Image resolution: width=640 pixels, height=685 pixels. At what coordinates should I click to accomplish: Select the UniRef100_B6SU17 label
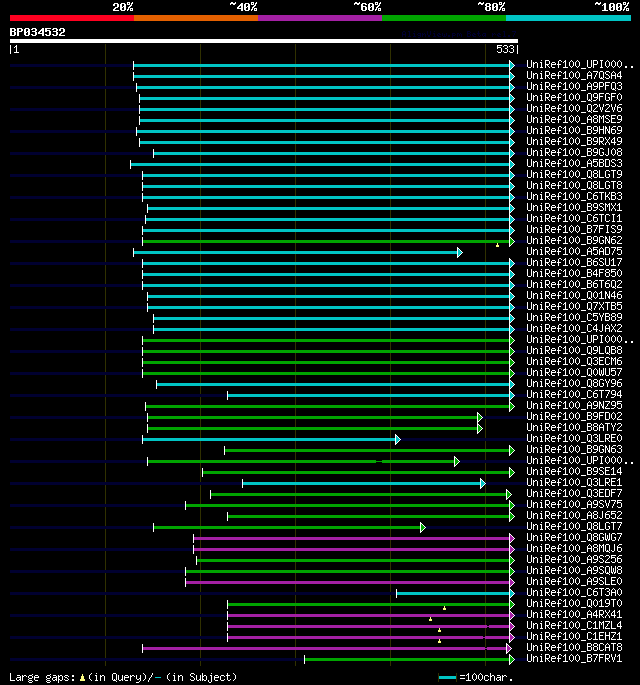(x=574, y=263)
